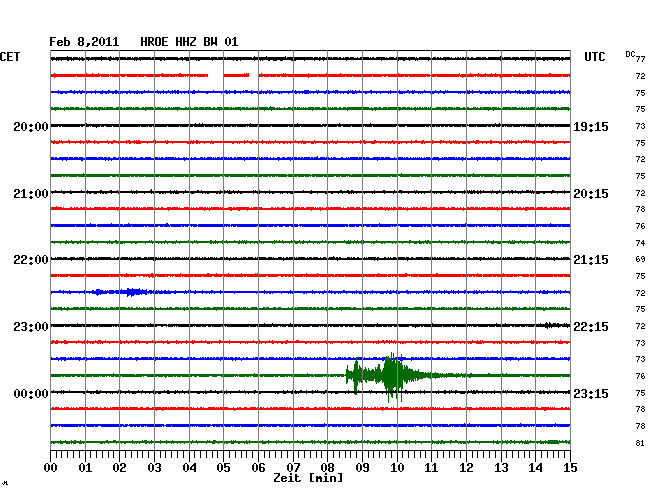The width and height of the screenshot is (650, 494).
Task: Click the 23:15 UTC time label
Action: coord(591,393)
